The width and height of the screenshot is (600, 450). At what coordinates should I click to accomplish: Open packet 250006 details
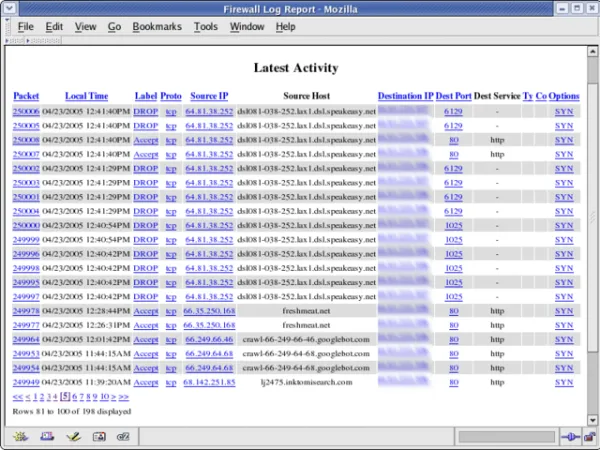click(x=26, y=111)
